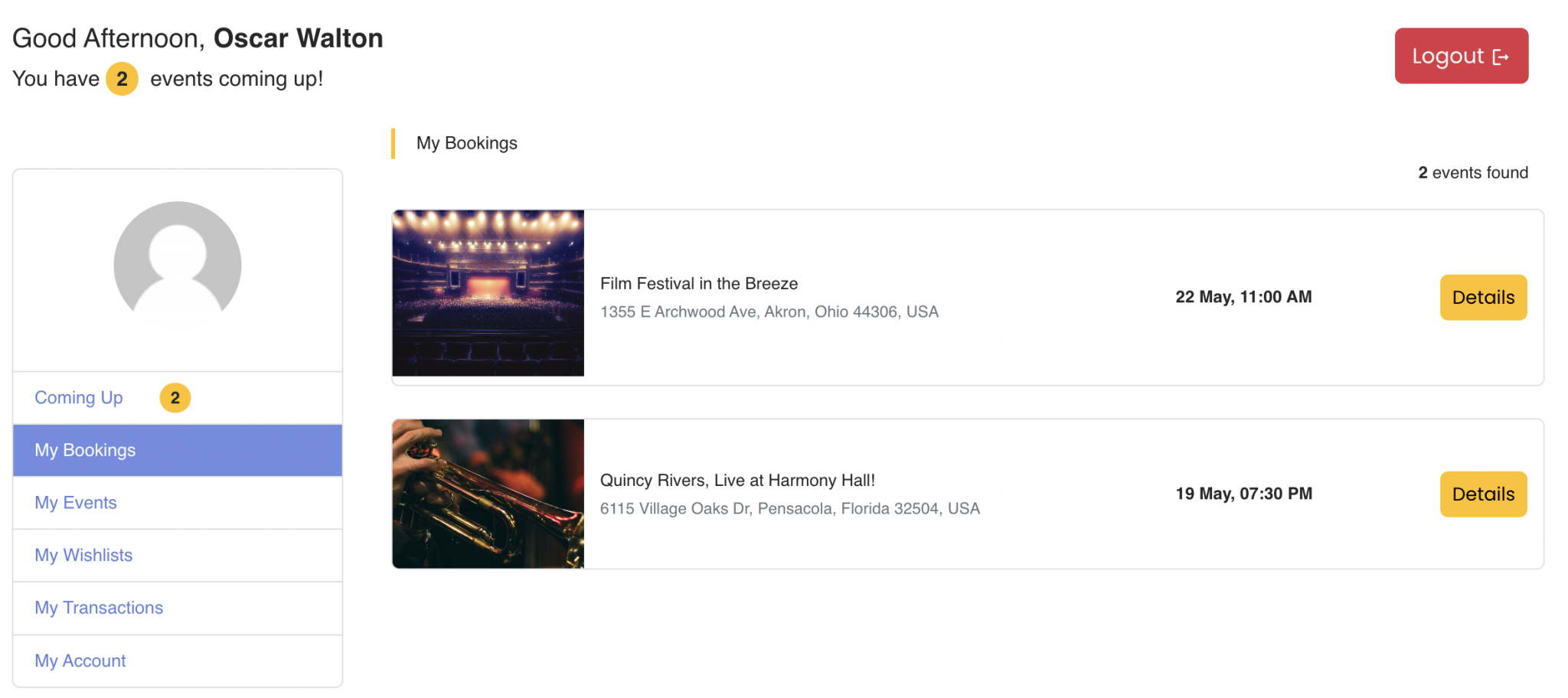Click the Film Festival in the Breeze title
The width and height of the screenshot is (1568, 698).
click(698, 283)
